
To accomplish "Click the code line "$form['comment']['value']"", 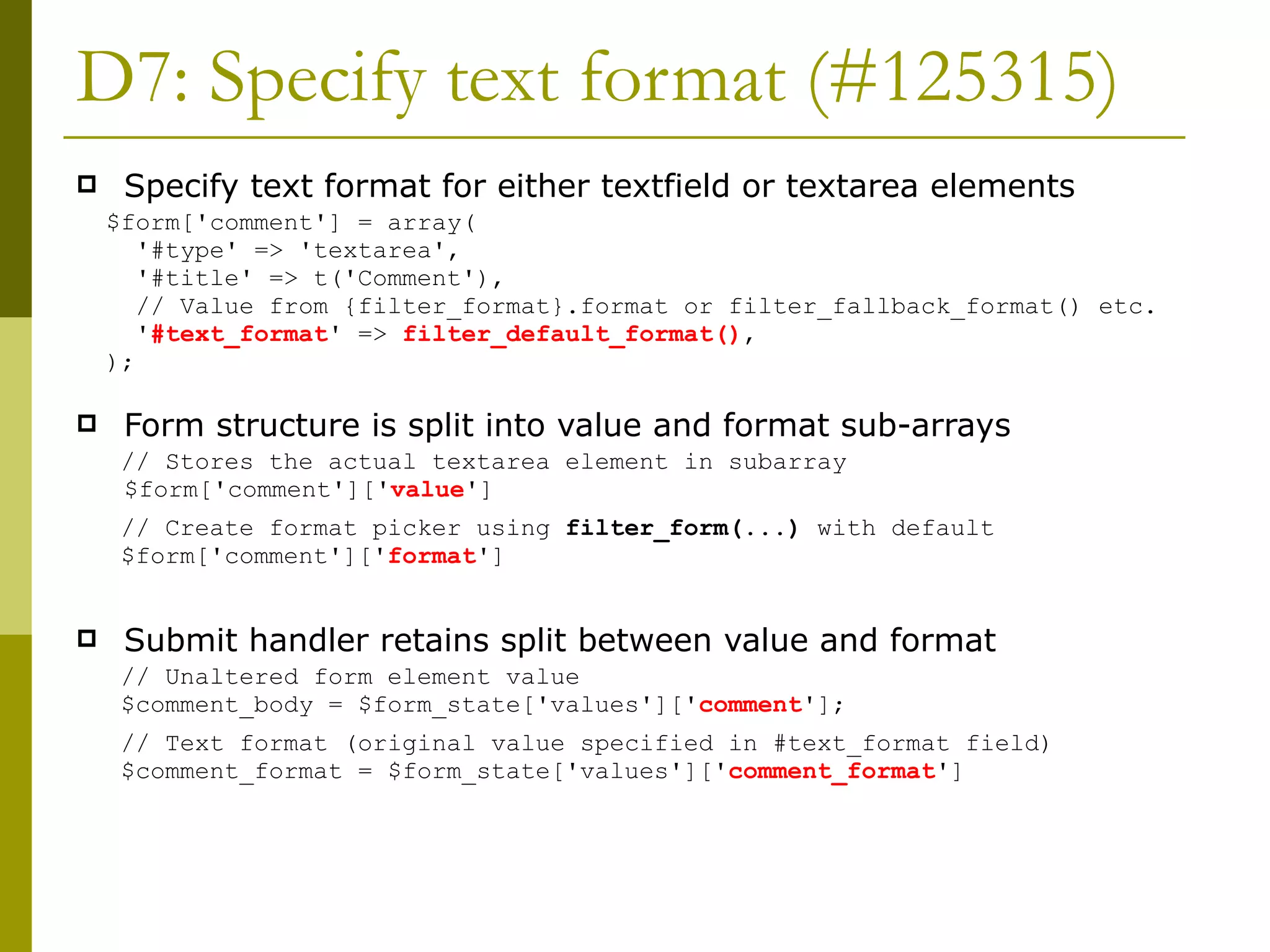I will click(308, 490).
